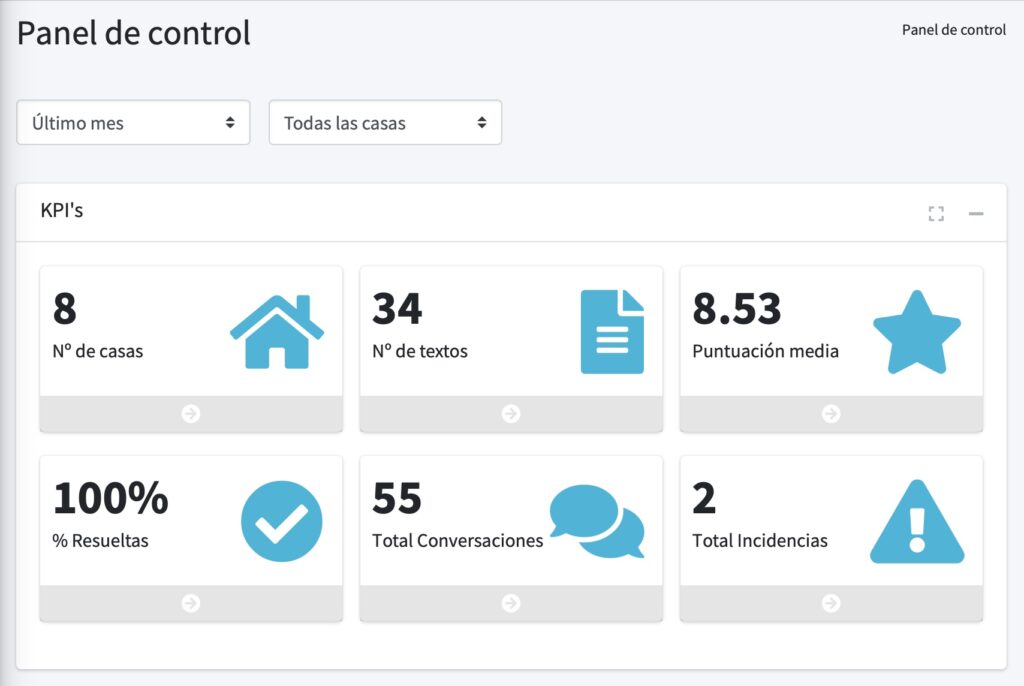Select the speech bubbles icon on Total Conversaciones

click(x=599, y=522)
